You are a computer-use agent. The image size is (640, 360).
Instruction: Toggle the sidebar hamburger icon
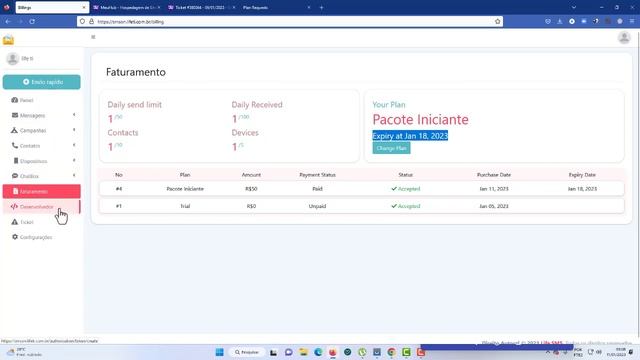point(93,37)
